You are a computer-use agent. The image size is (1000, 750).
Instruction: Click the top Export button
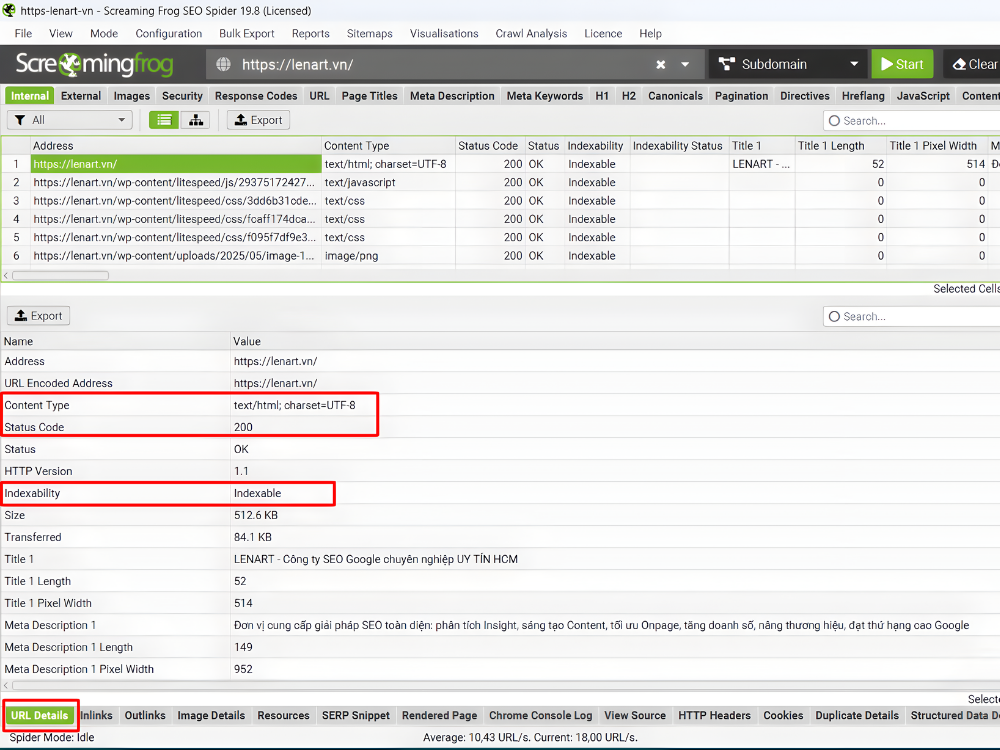(258, 120)
